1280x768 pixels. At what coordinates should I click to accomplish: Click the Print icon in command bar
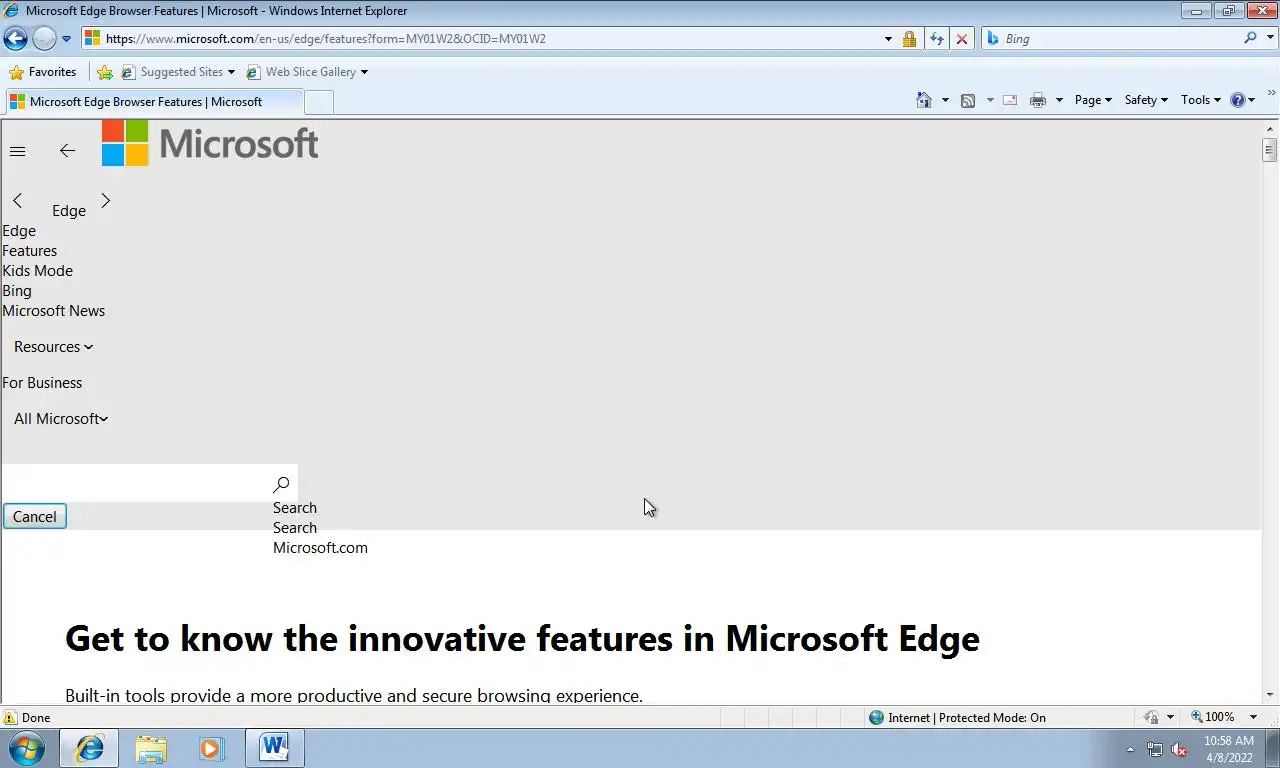(x=1038, y=100)
